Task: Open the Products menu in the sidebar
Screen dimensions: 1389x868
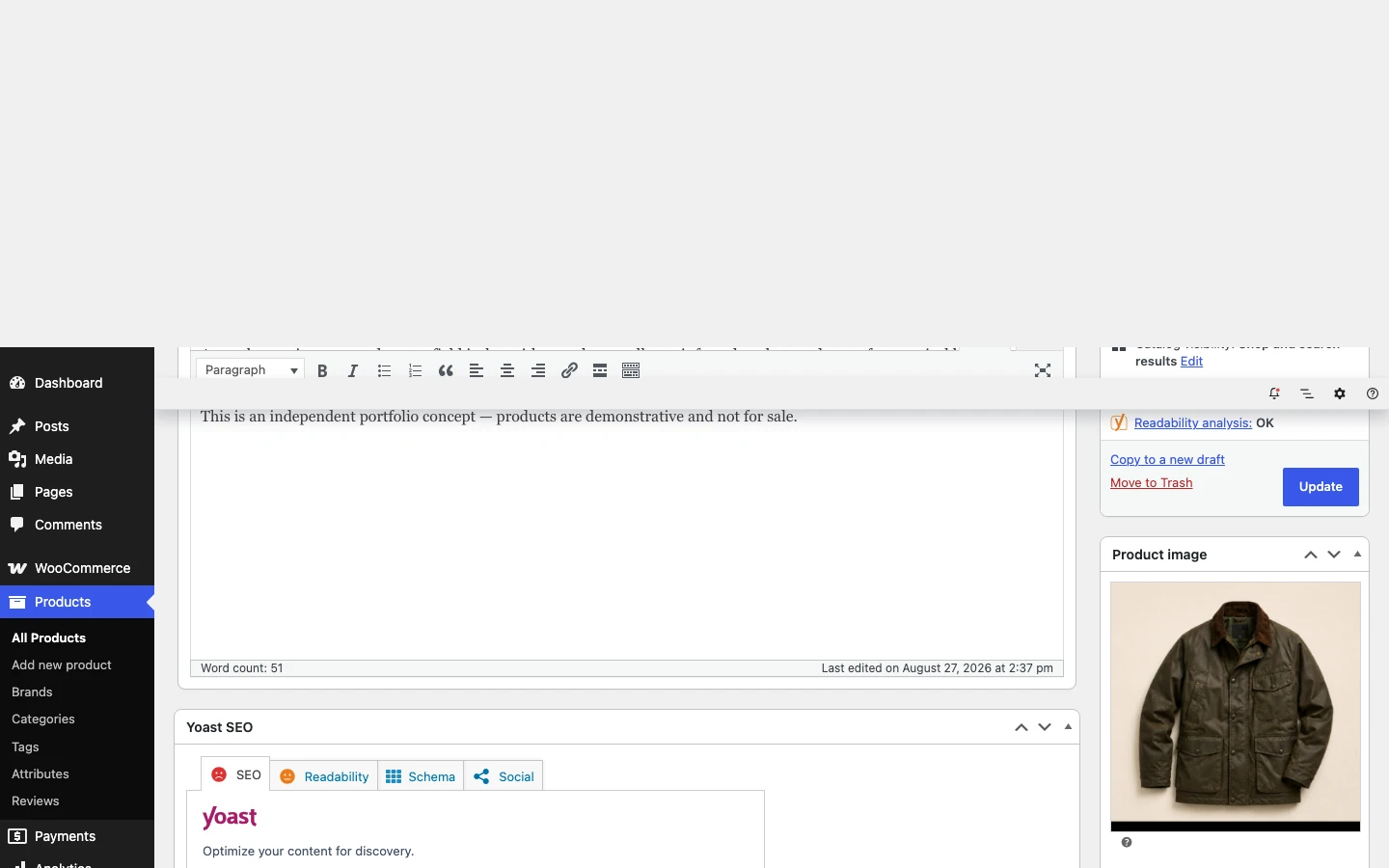Action: (77, 602)
